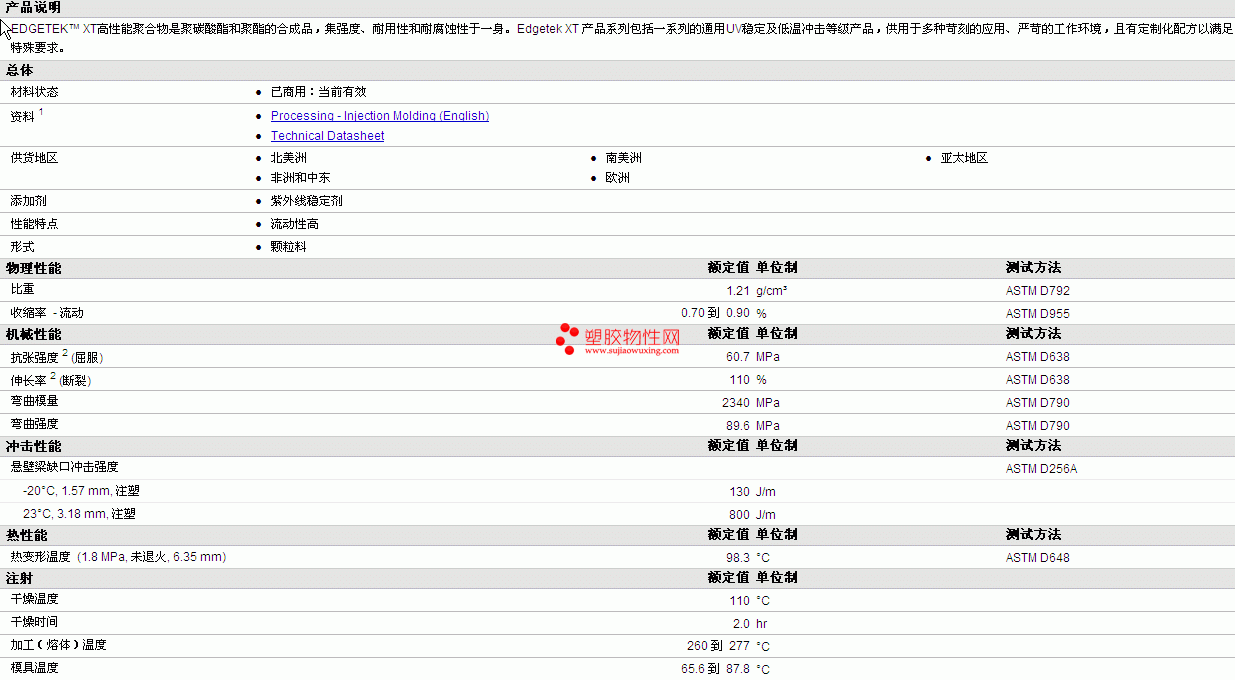
Task: Click the 悬壁梁缺口冲击强度 row label
Action: pyautogui.click(x=65, y=467)
